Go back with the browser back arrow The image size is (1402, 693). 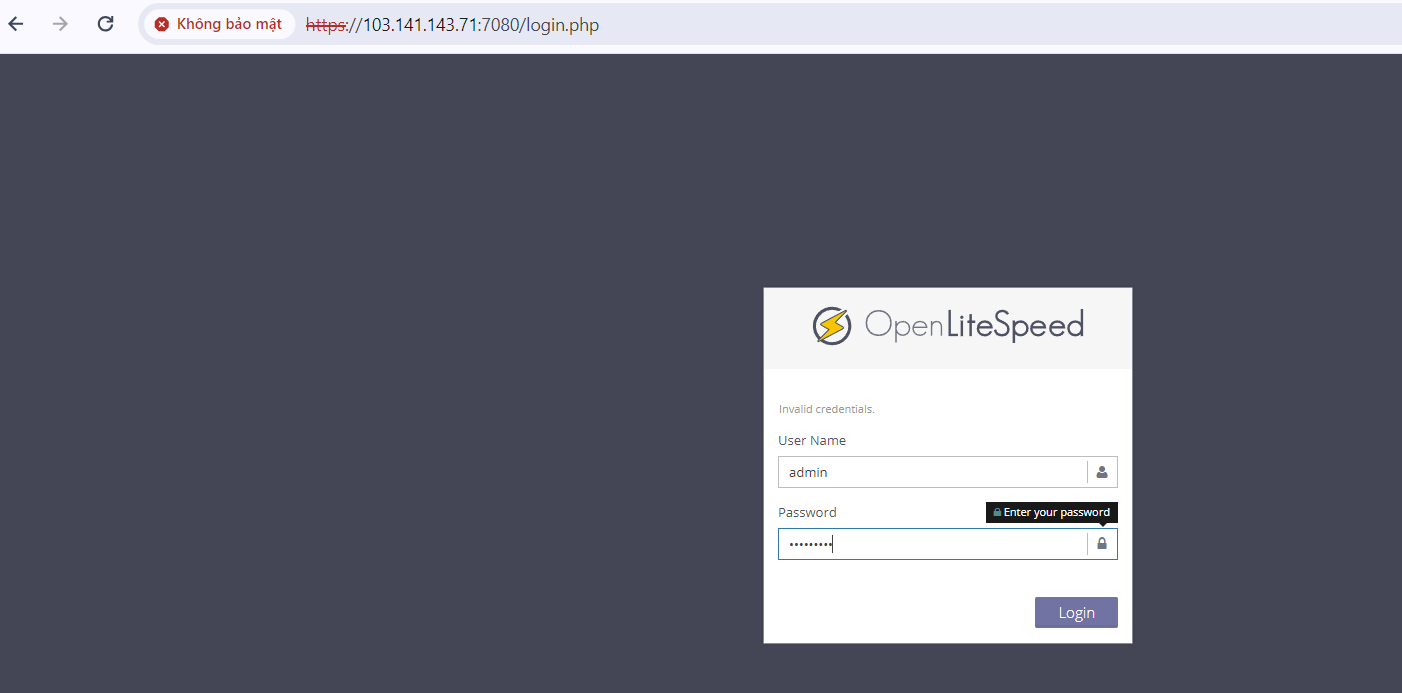16,24
